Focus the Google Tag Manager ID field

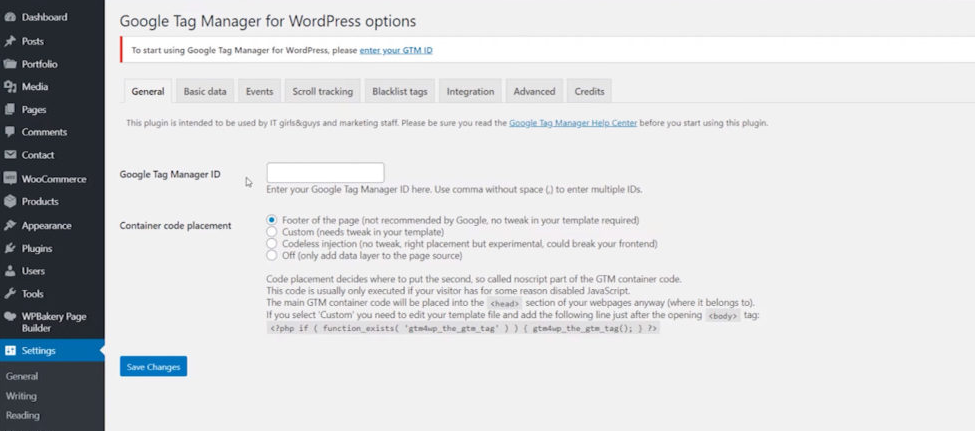325,173
